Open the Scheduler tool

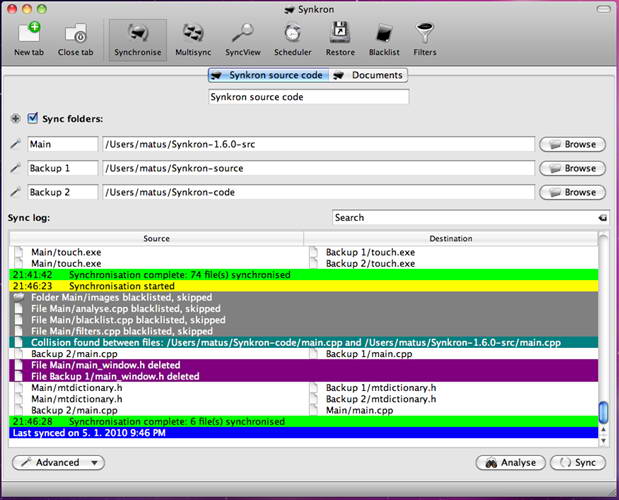click(x=292, y=38)
